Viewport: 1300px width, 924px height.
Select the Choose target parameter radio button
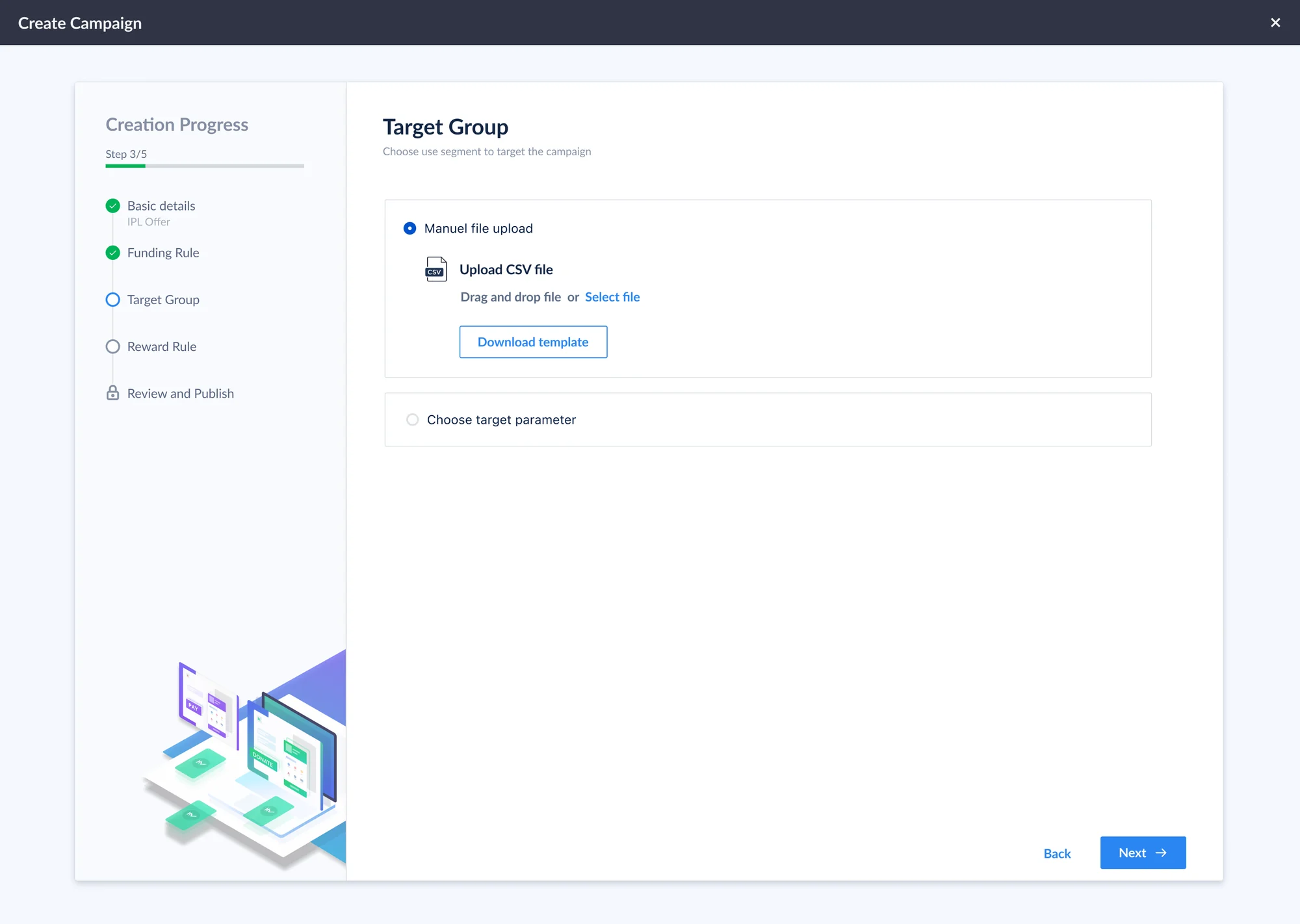click(x=412, y=420)
